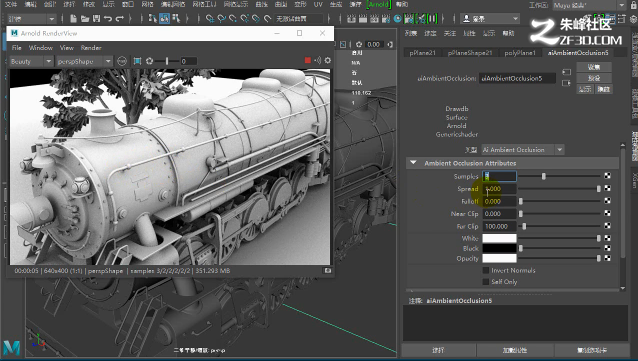This screenshot has height=361, width=638.
Task: Click the Make live surface magnet icon
Action: point(267,18)
